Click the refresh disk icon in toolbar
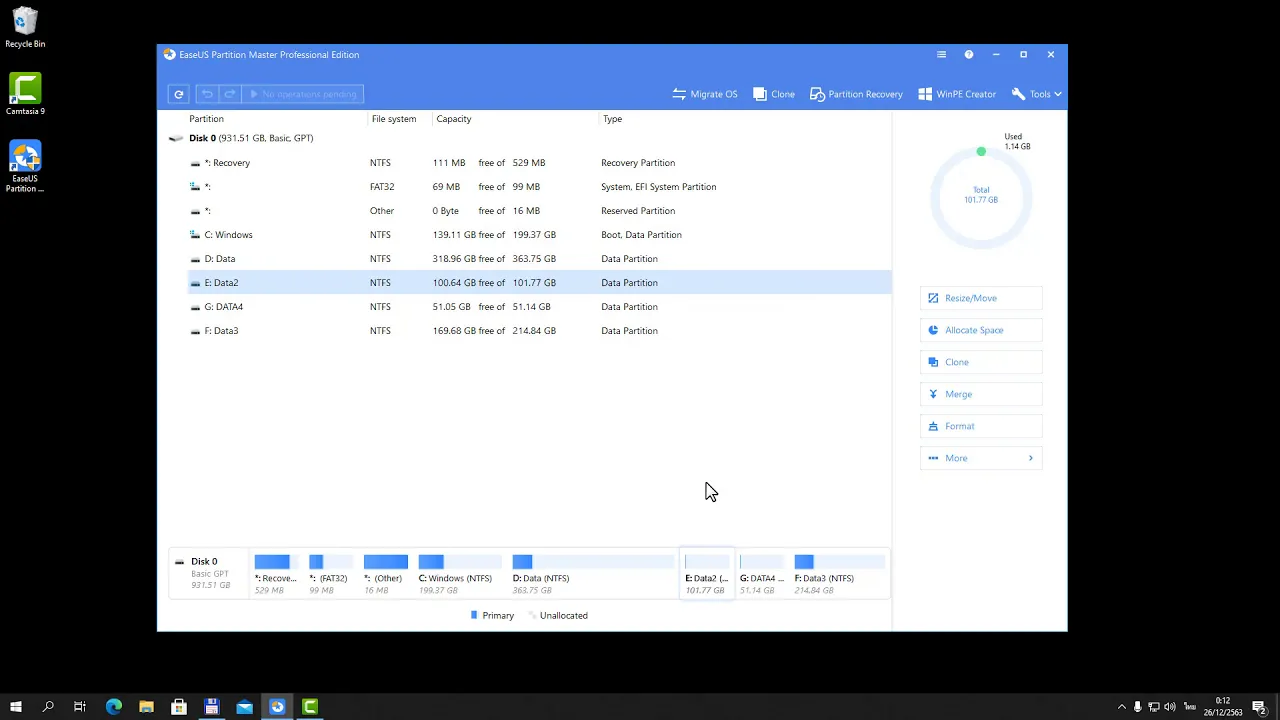This screenshot has height=720, width=1280. point(179,94)
